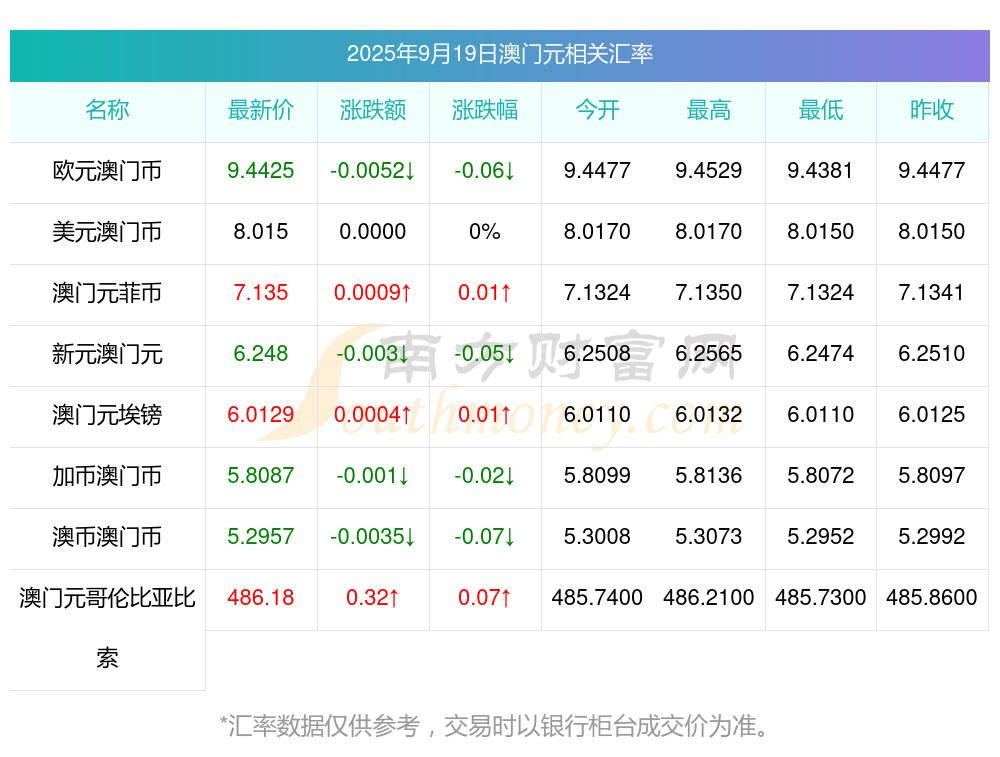This screenshot has width=1000, height=757.
Task: Click the 美元澳门币 row name
Action: (107, 232)
